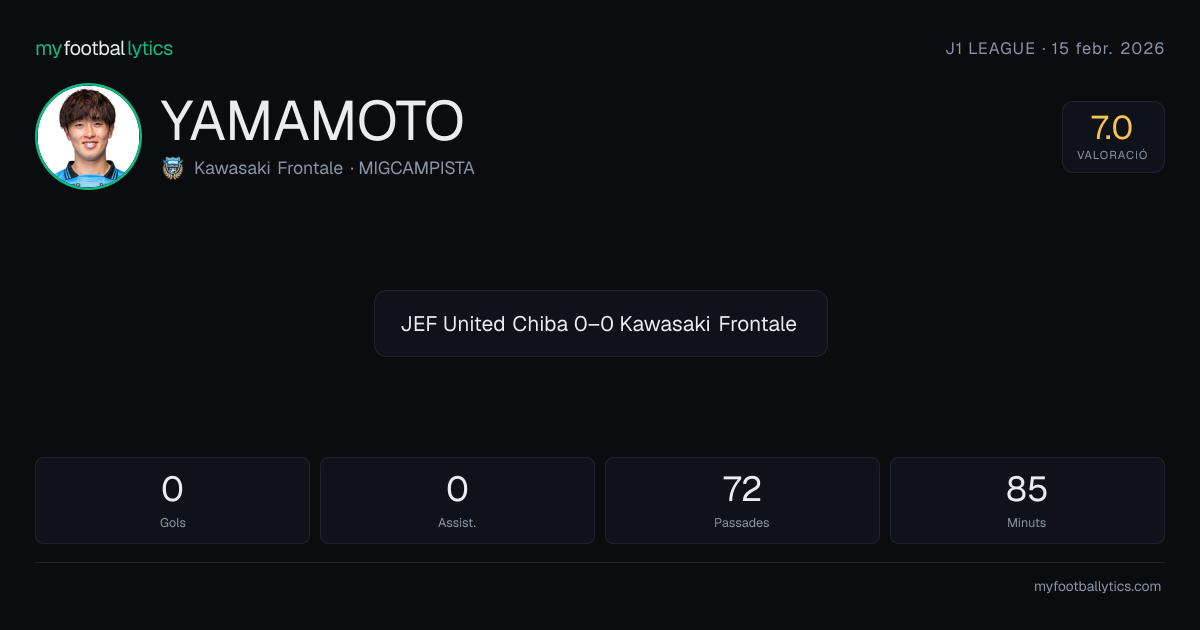Image resolution: width=1200 pixels, height=630 pixels.
Task: Open the Kawasaki Frontale team label
Action: click(269, 168)
